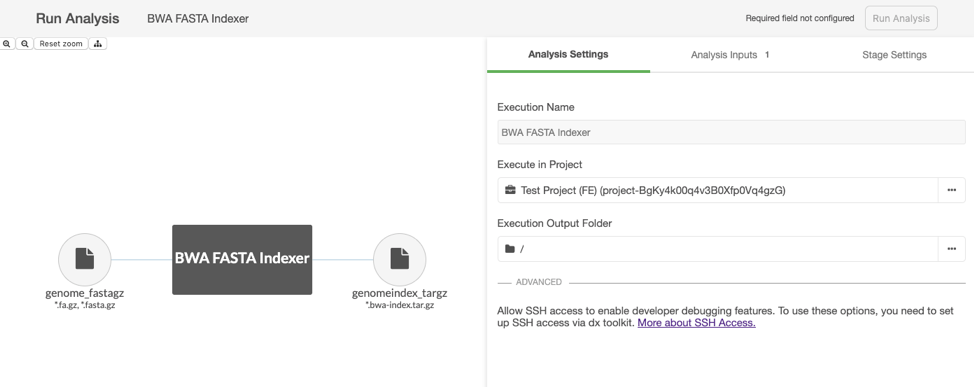Open the More about SSH Access link

[696, 323]
